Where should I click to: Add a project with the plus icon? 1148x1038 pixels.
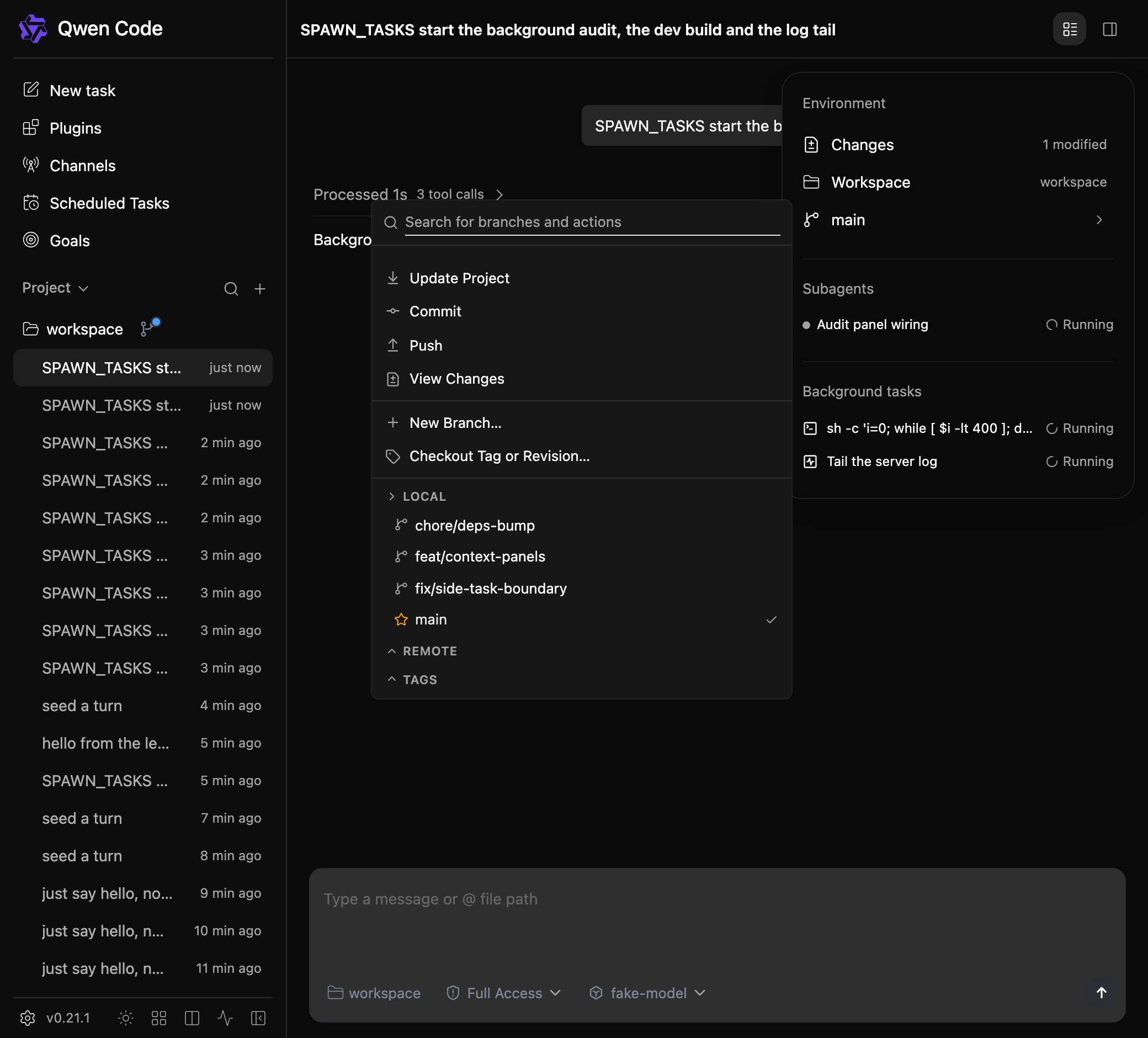coord(259,289)
